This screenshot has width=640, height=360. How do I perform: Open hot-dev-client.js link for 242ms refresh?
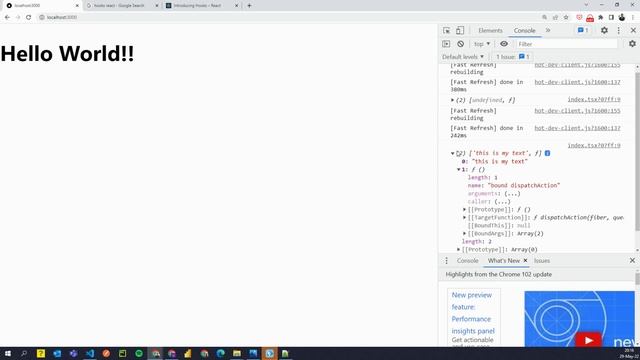pyautogui.click(x=577, y=128)
